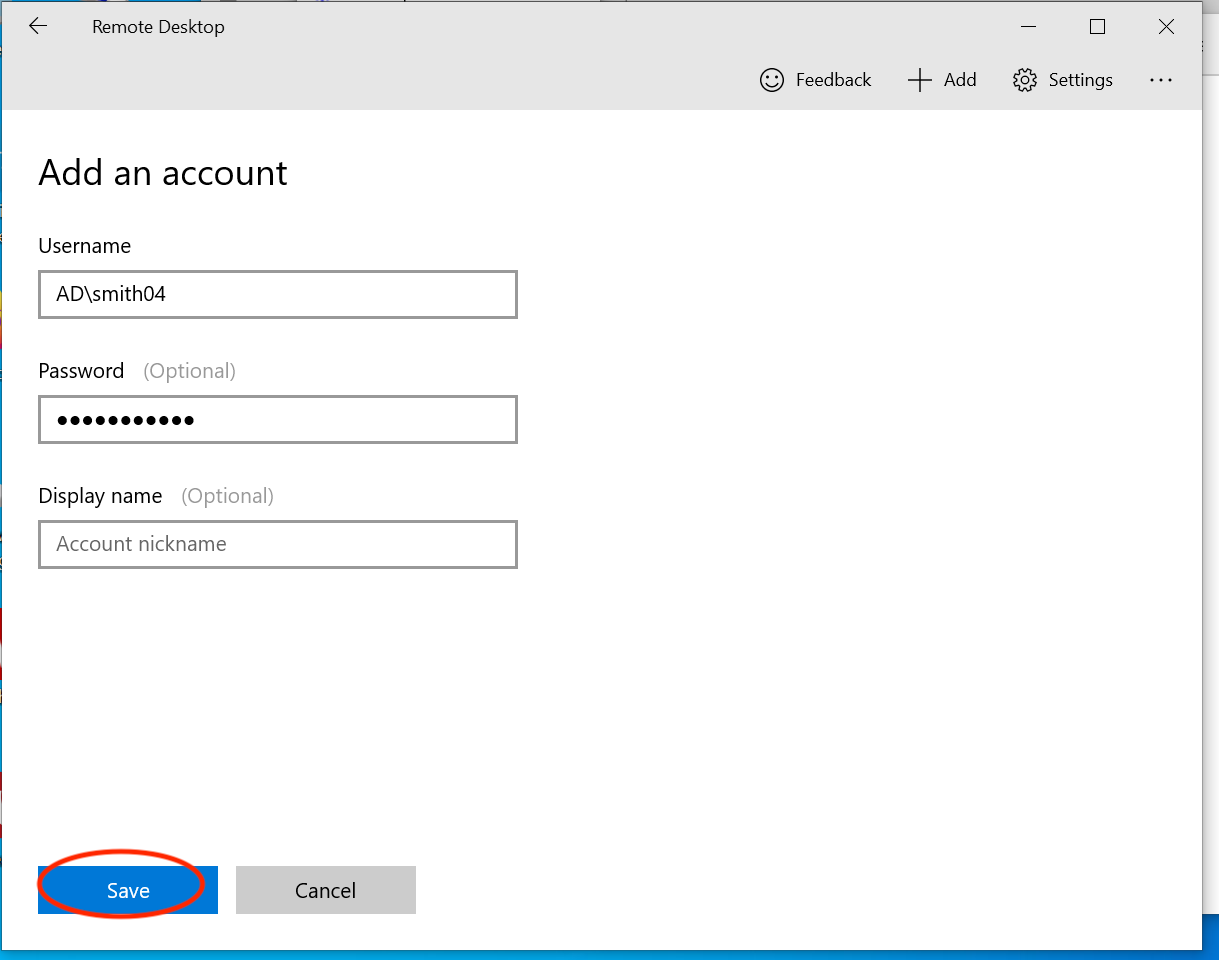The width and height of the screenshot is (1219, 960).
Task: Click the "Display name" label text
Action: pyautogui.click(x=100, y=496)
